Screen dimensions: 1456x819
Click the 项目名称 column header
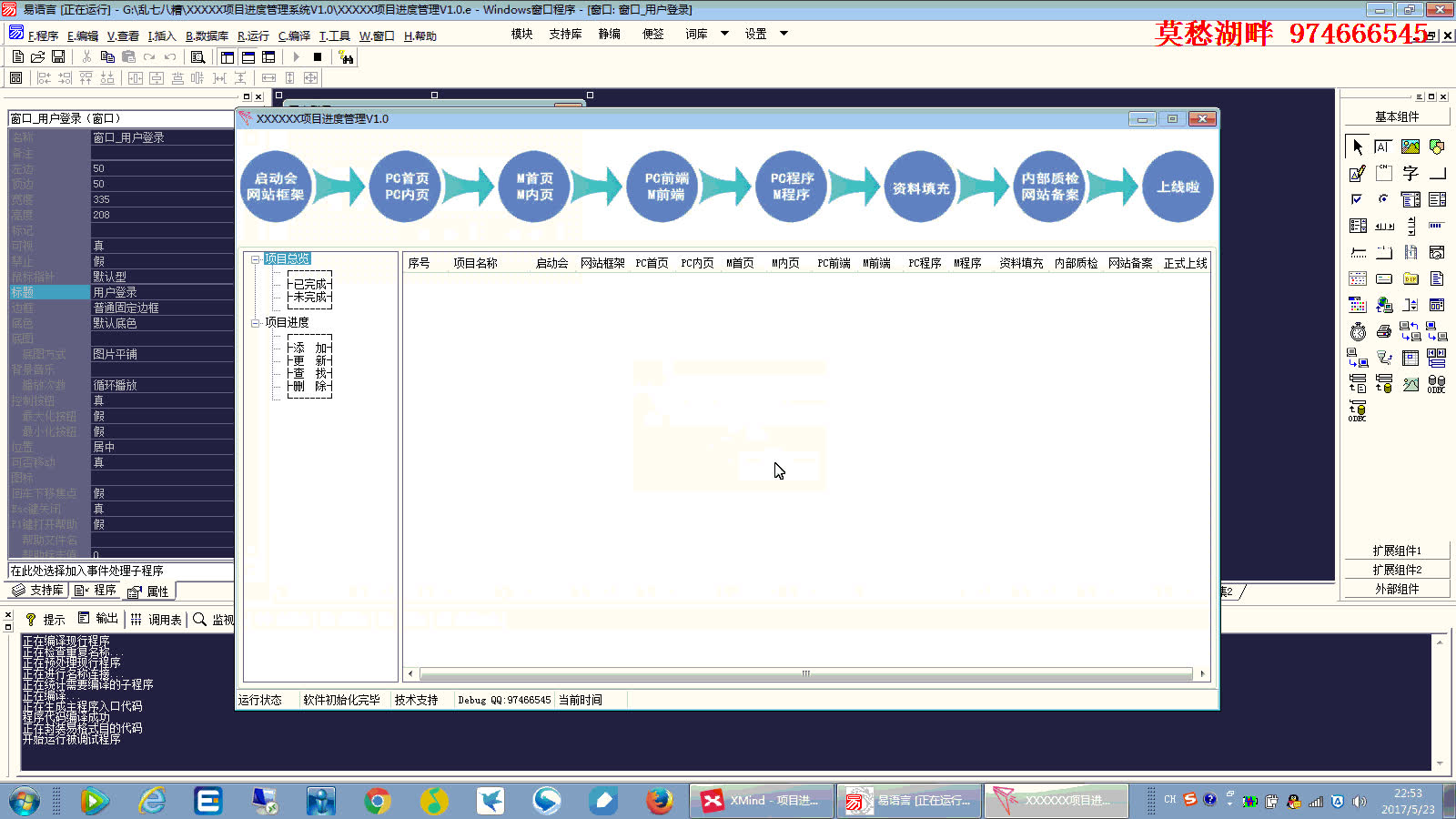[475, 263]
